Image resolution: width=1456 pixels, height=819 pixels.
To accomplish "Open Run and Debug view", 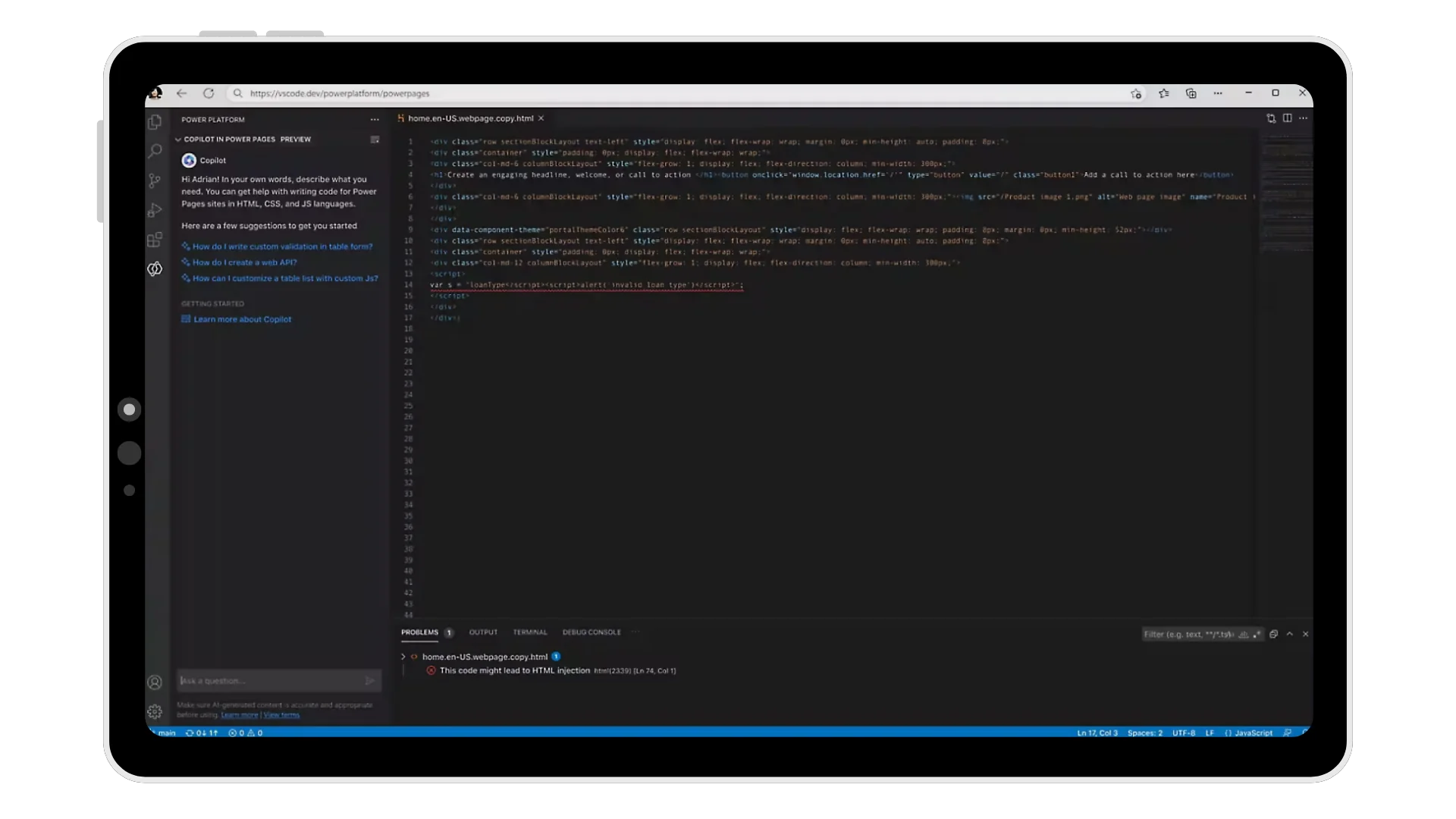I will pos(155,210).
